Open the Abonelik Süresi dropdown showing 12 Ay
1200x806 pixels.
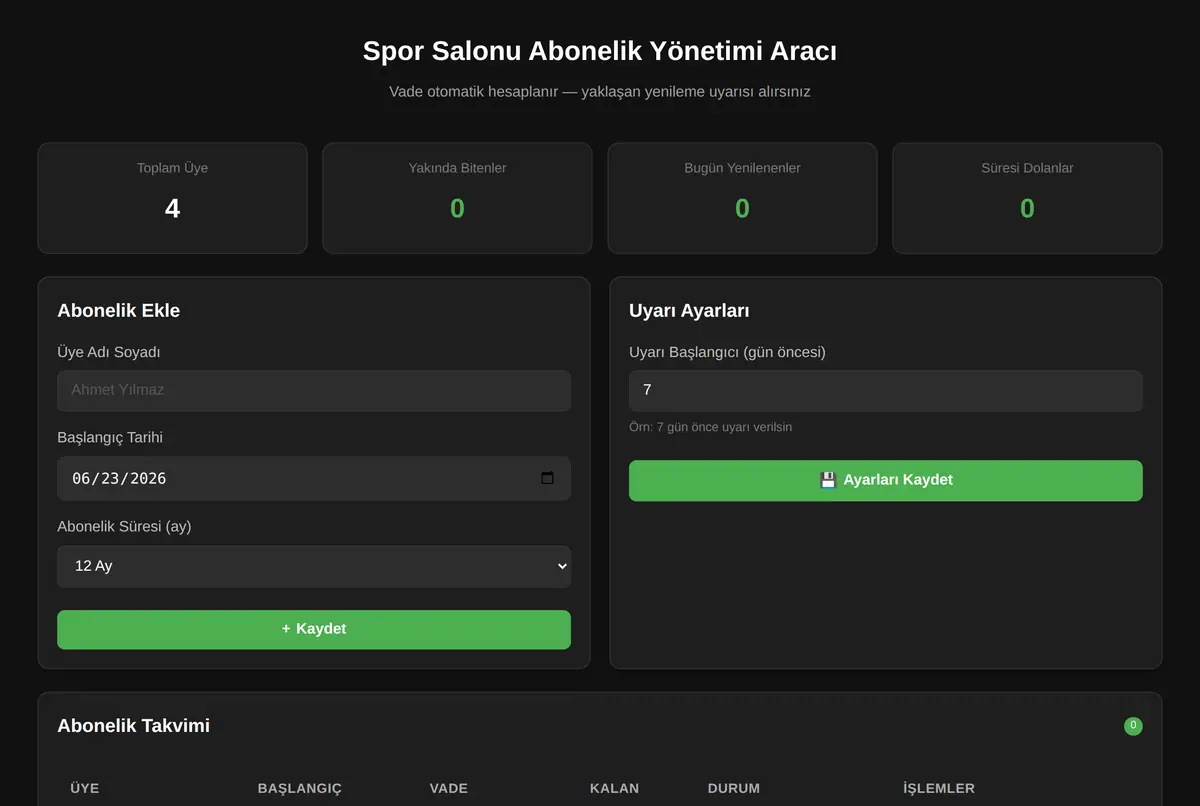(314, 566)
